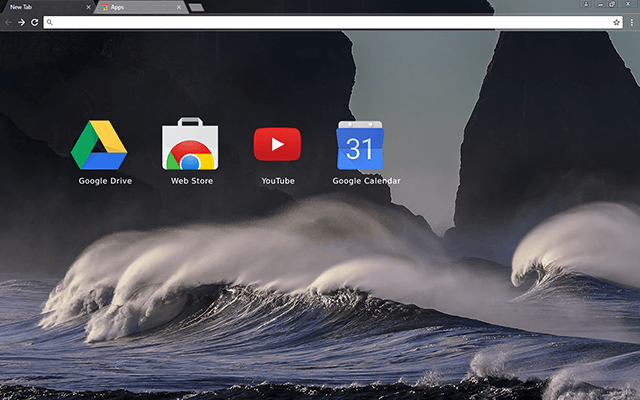Open the YouTube app icon
640x400 pixels.
(277, 144)
